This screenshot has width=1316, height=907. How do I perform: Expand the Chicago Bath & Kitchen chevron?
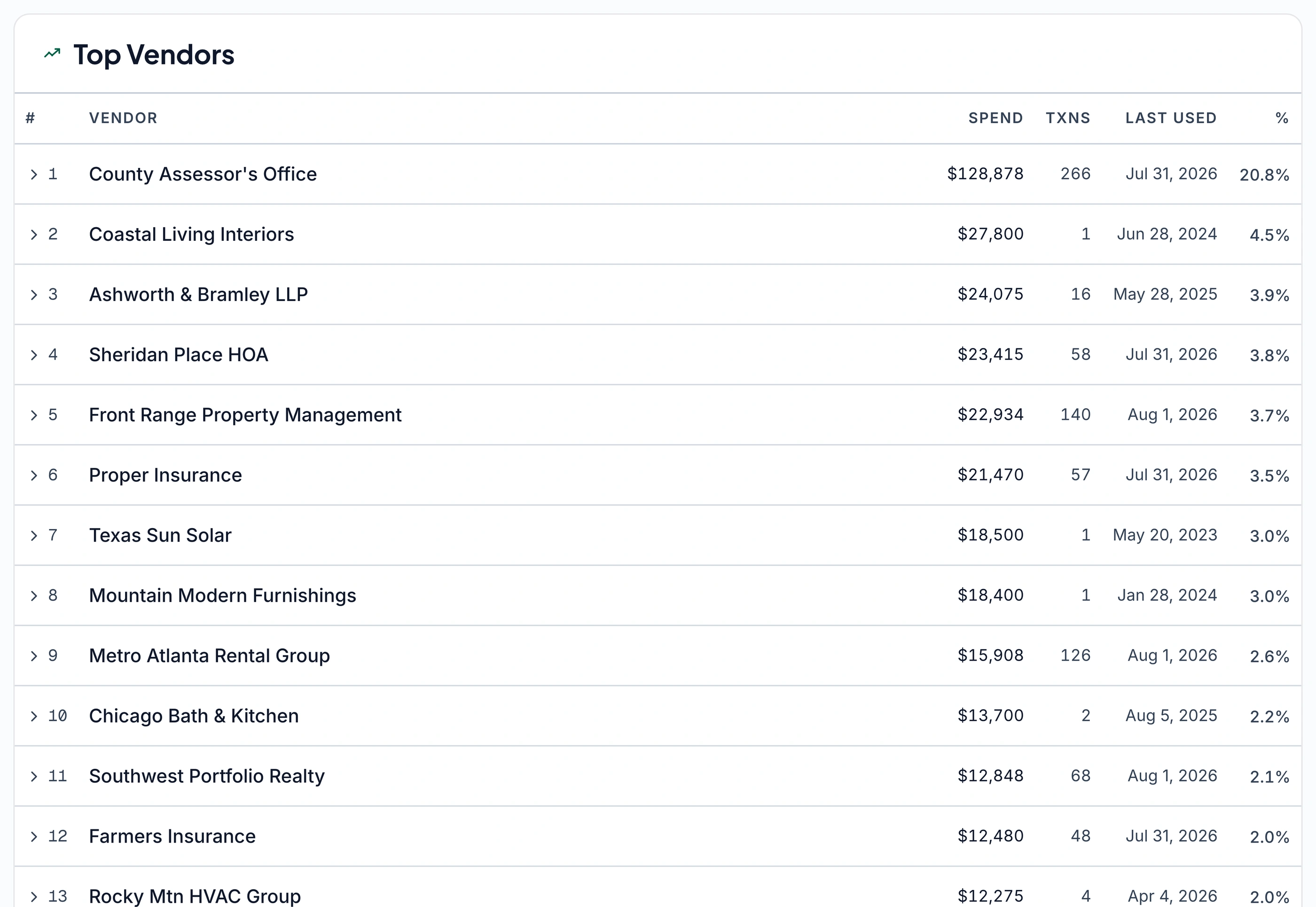click(34, 717)
